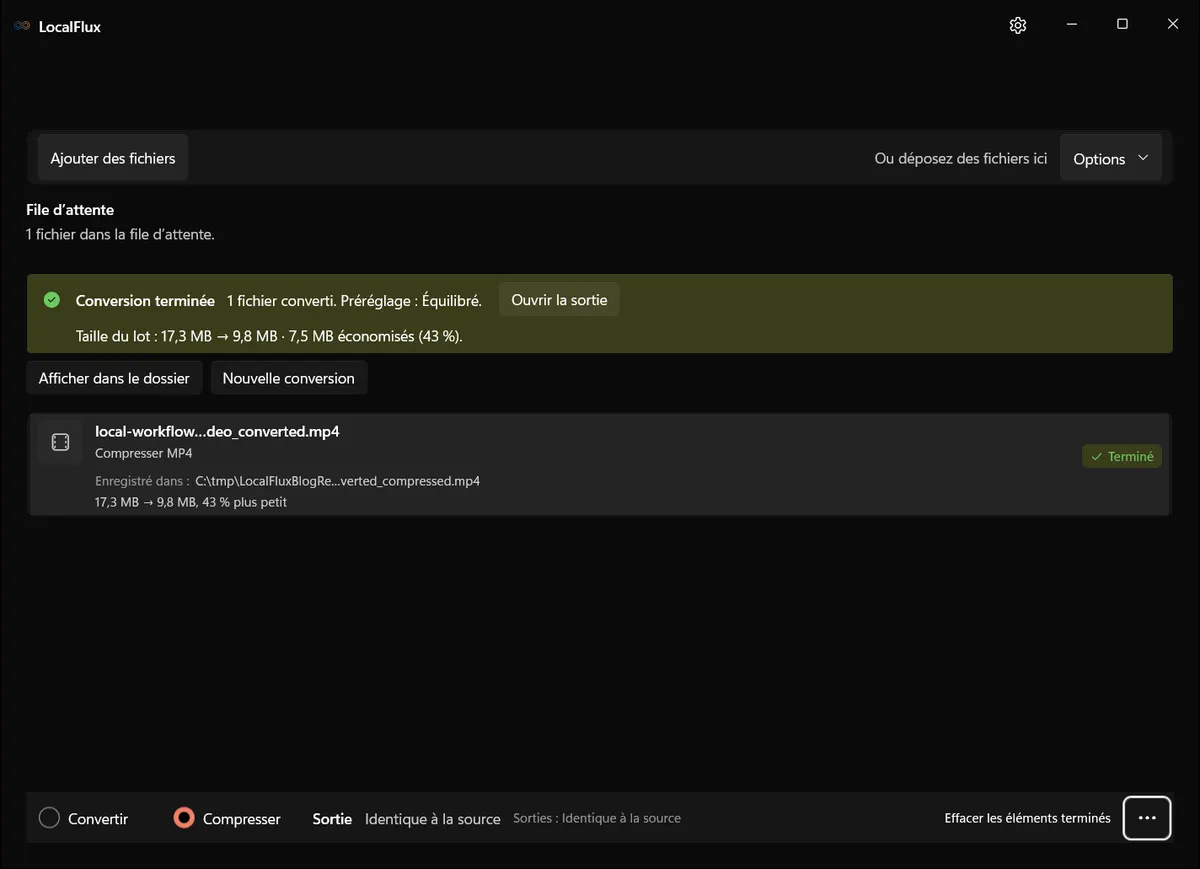Screen dimensions: 1200x869
Task: Click Ouvrir la sortie button
Action: (559, 300)
